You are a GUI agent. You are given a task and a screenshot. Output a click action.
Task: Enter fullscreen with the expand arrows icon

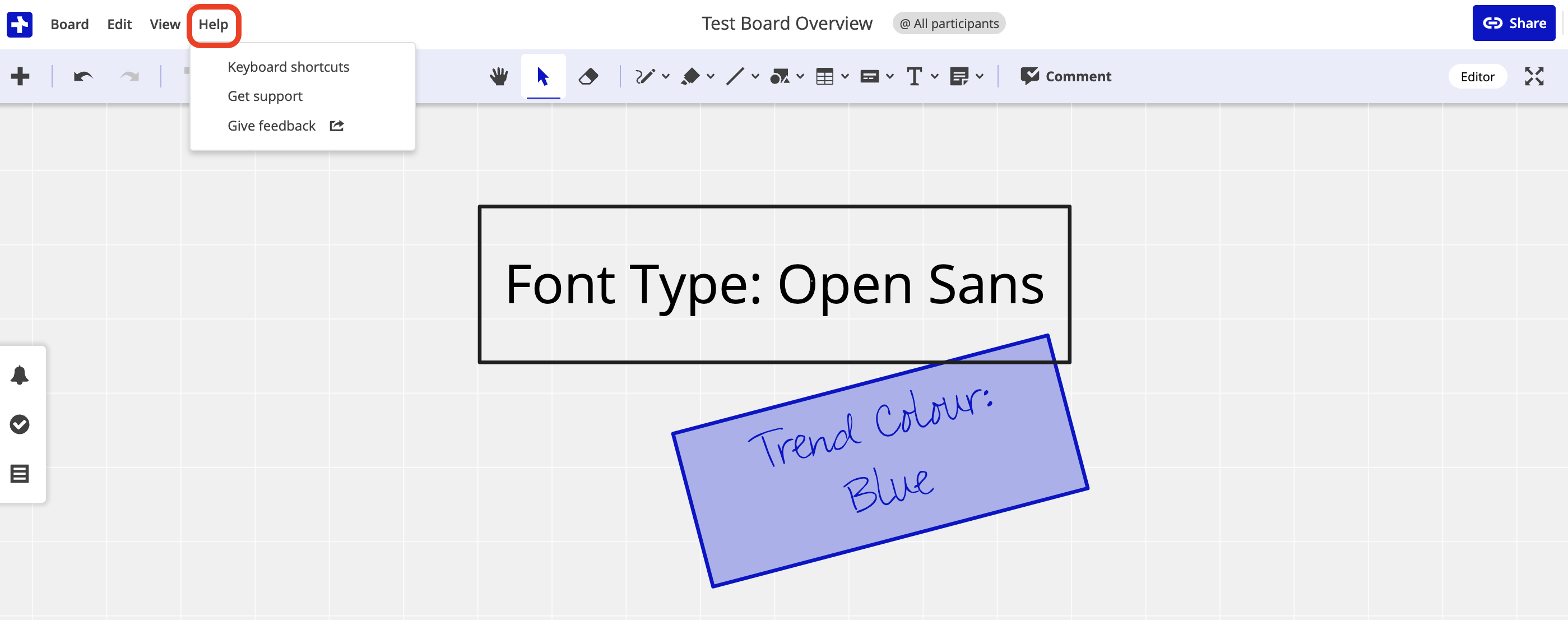tap(1534, 76)
